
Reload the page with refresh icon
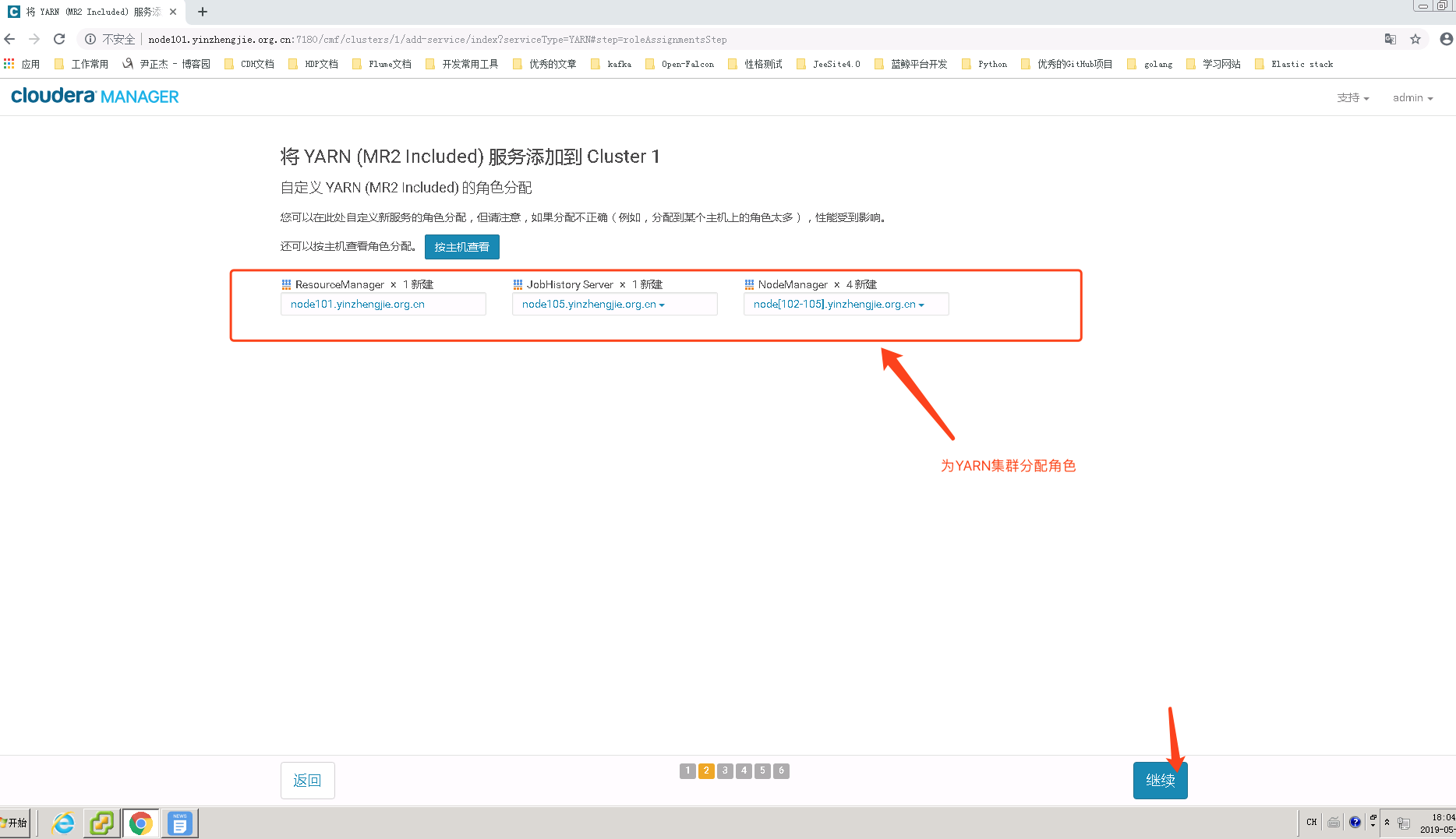coord(59,39)
